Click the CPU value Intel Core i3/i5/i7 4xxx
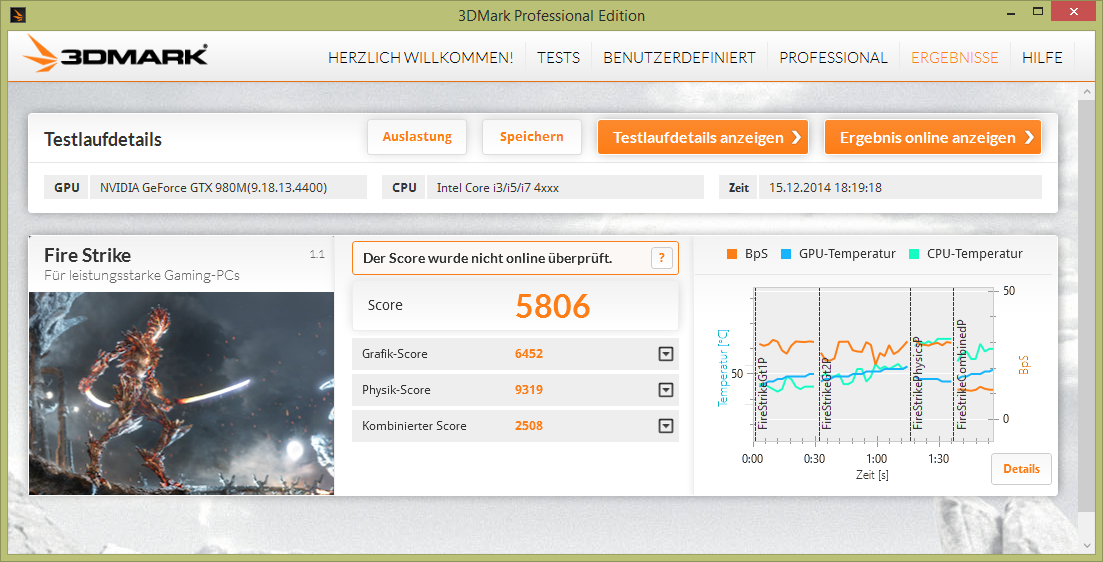The image size is (1103, 562). click(498, 188)
